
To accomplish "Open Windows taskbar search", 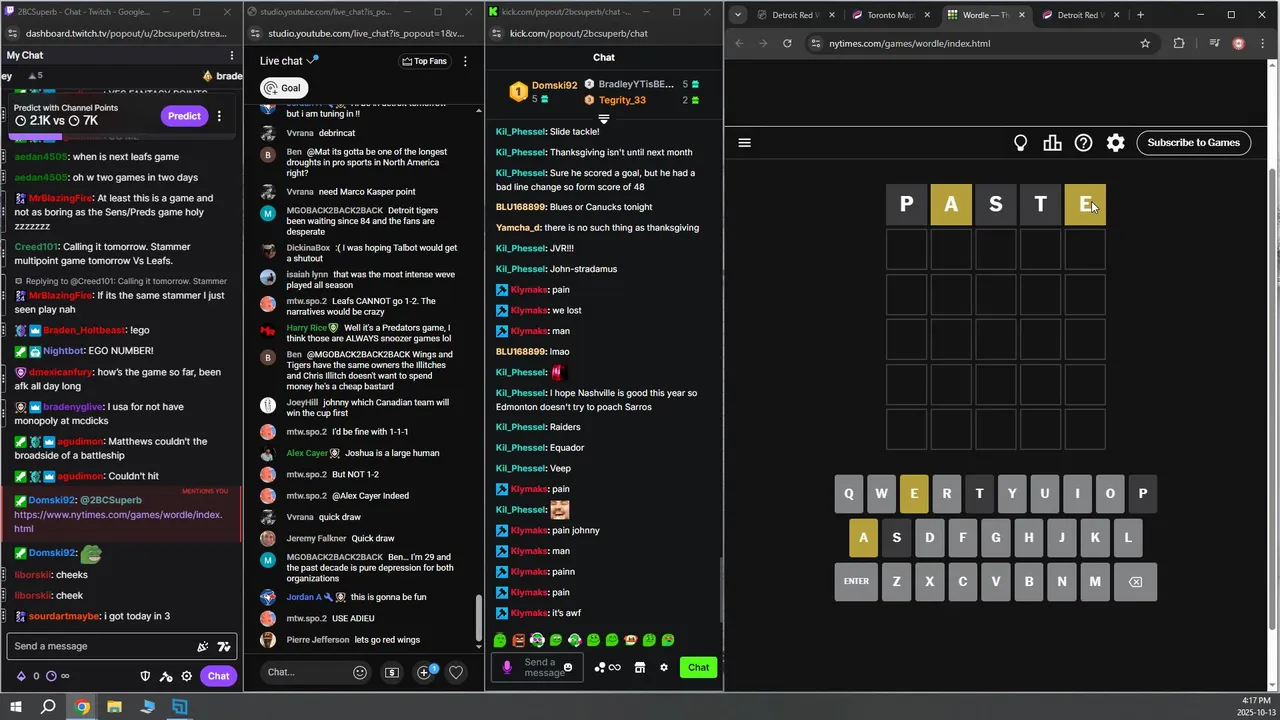I will 48,707.
